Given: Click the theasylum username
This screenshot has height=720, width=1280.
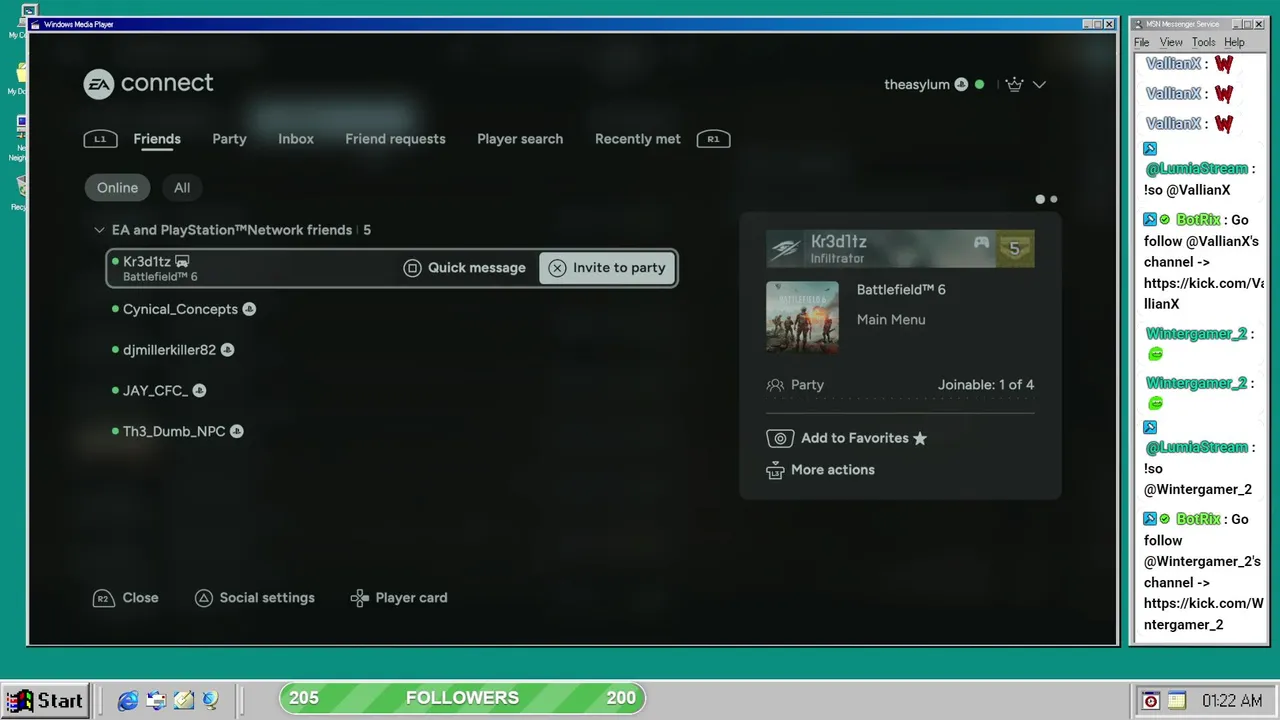Looking at the screenshot, I should point(917,85).
